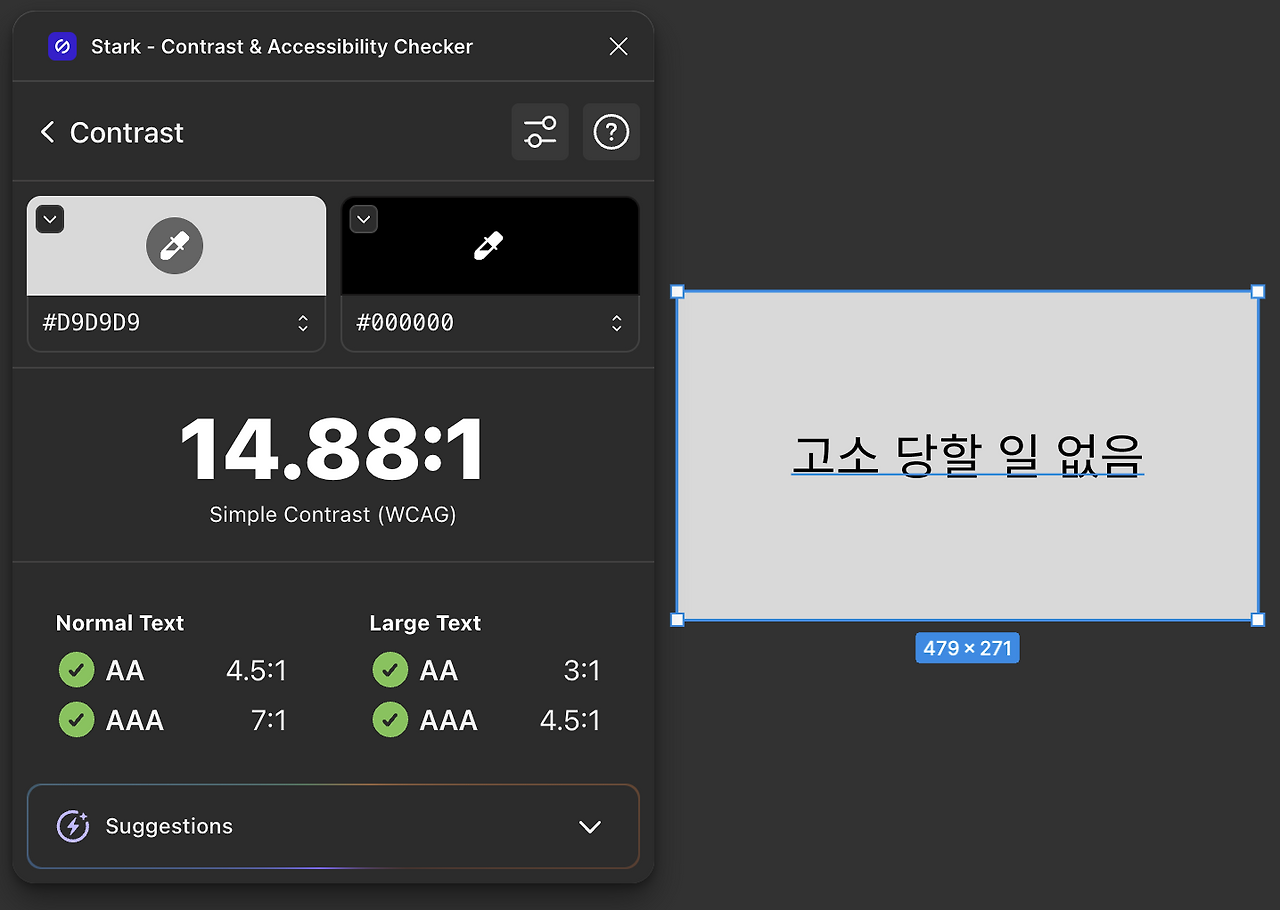The width and height of the screenshot is (1280, 910).
Task: Open the #000000 color format dropdown
Action: 616,322
